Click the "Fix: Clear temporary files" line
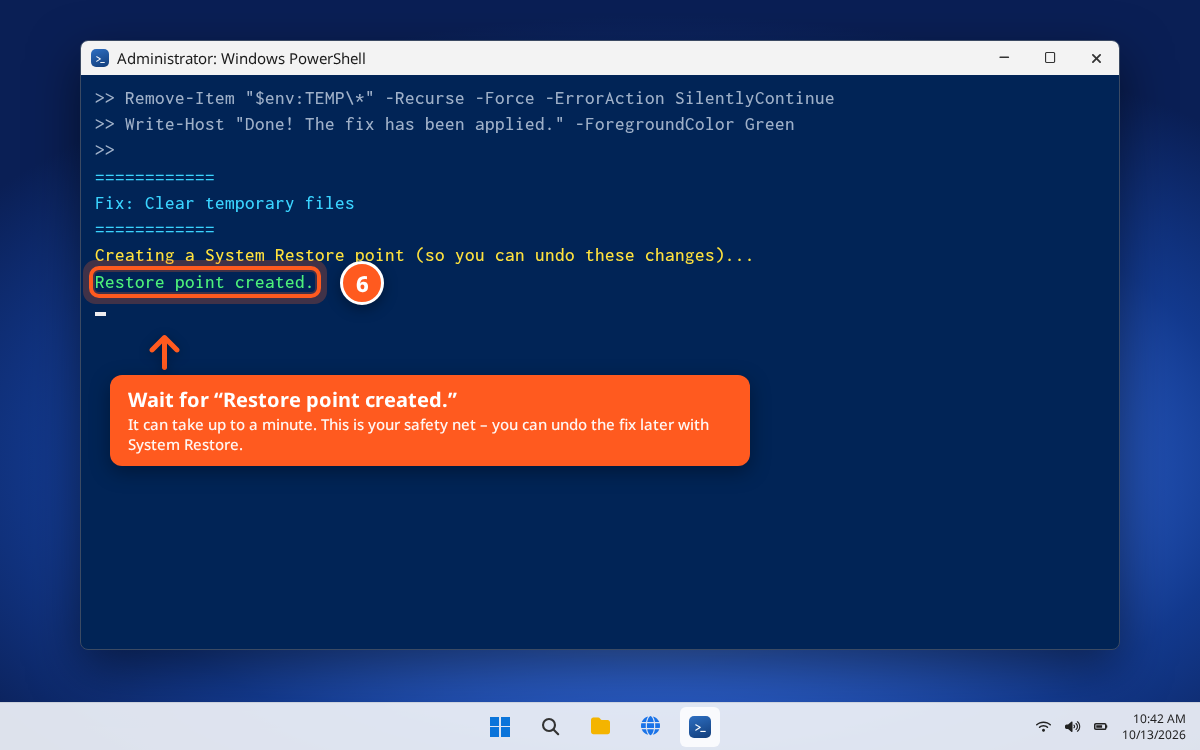 click(x=225, y=203)
